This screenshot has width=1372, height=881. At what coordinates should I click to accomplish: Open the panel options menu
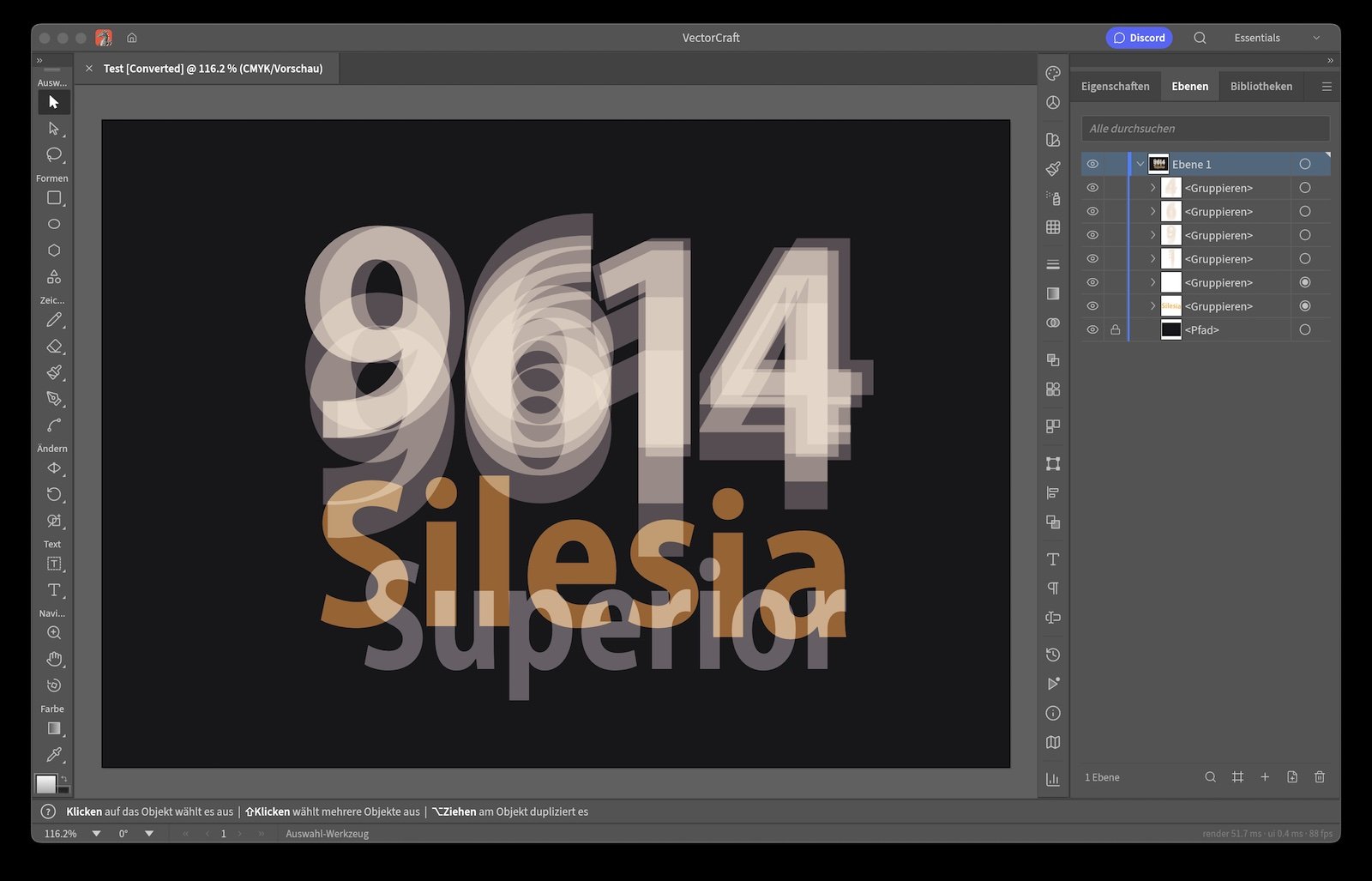tap(1327, 87)
